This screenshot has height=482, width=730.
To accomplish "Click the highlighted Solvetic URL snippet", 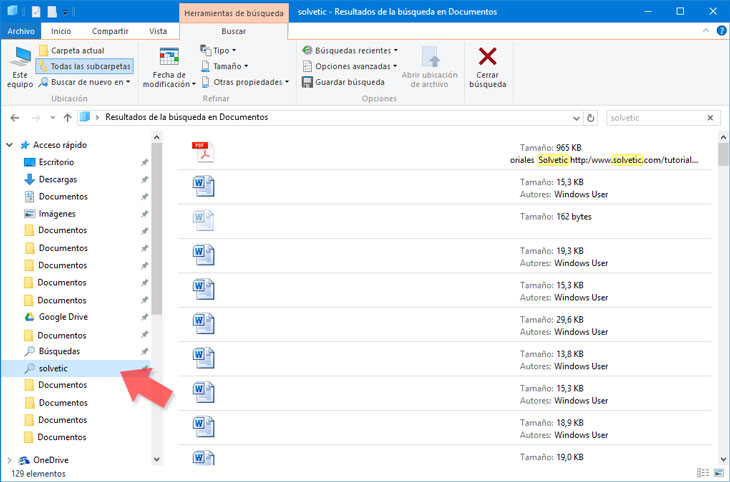I will (604, 160).
